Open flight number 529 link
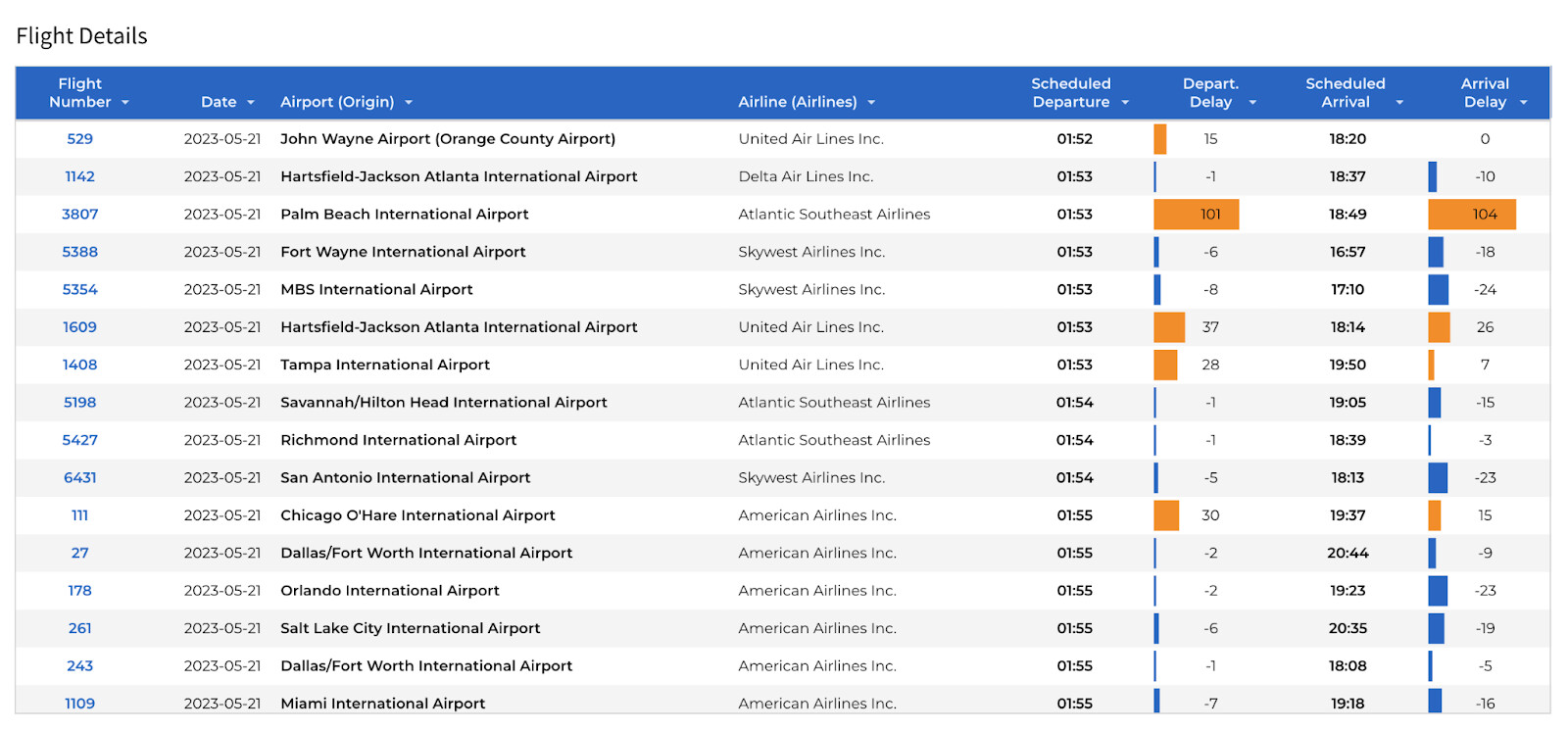The width and height of the screenshot is (1568, 731). (80, 139)
